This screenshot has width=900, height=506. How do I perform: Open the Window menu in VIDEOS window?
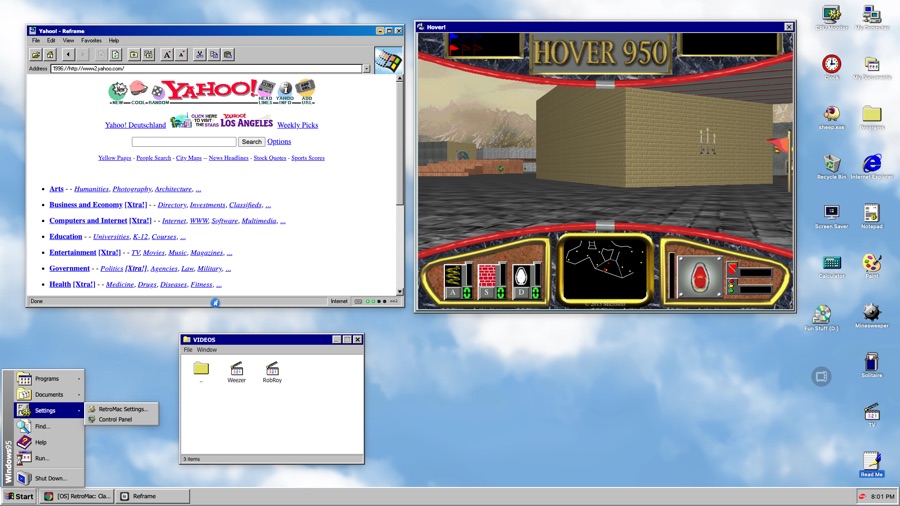[x=207, y=349]
